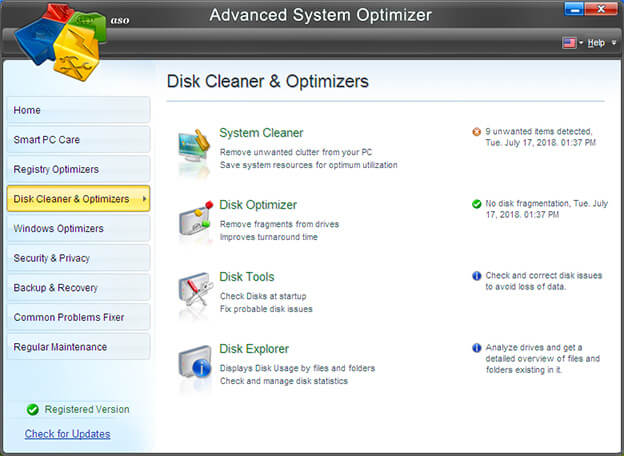Click the Disk Optimizer drive icon

[195, 218]
